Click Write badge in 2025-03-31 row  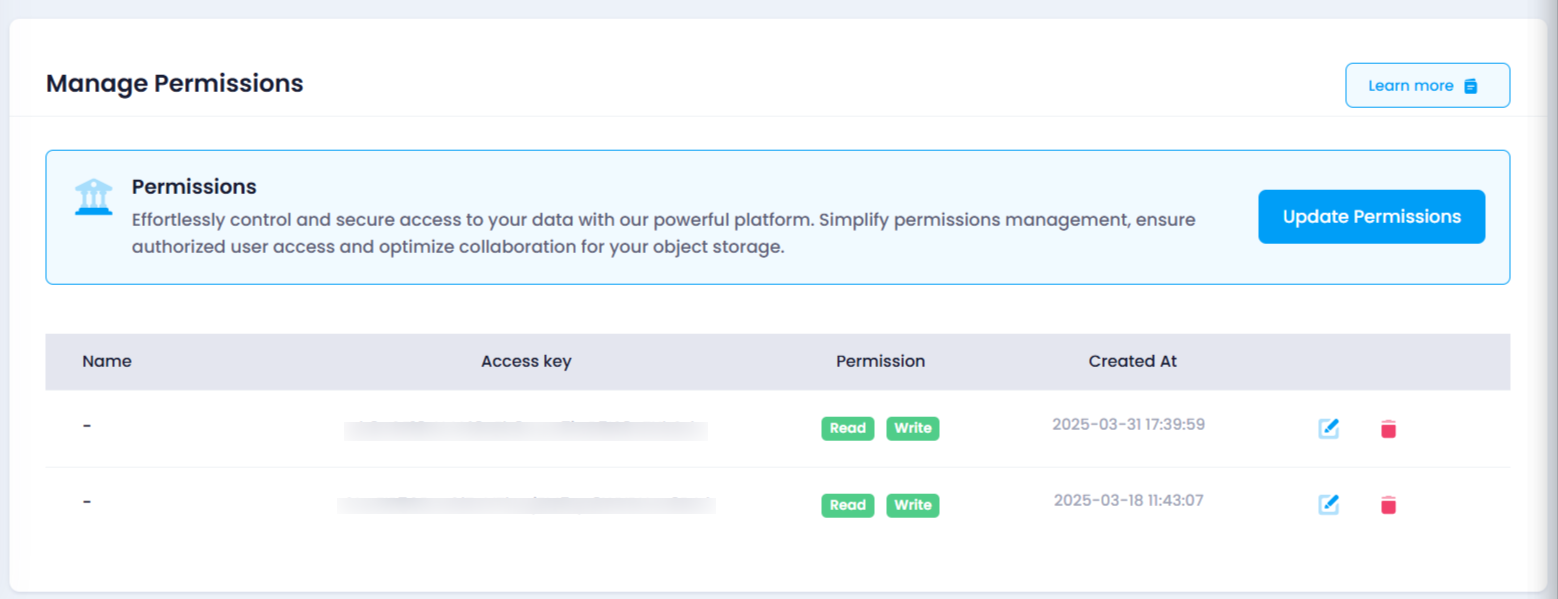[x=913, y=428]
